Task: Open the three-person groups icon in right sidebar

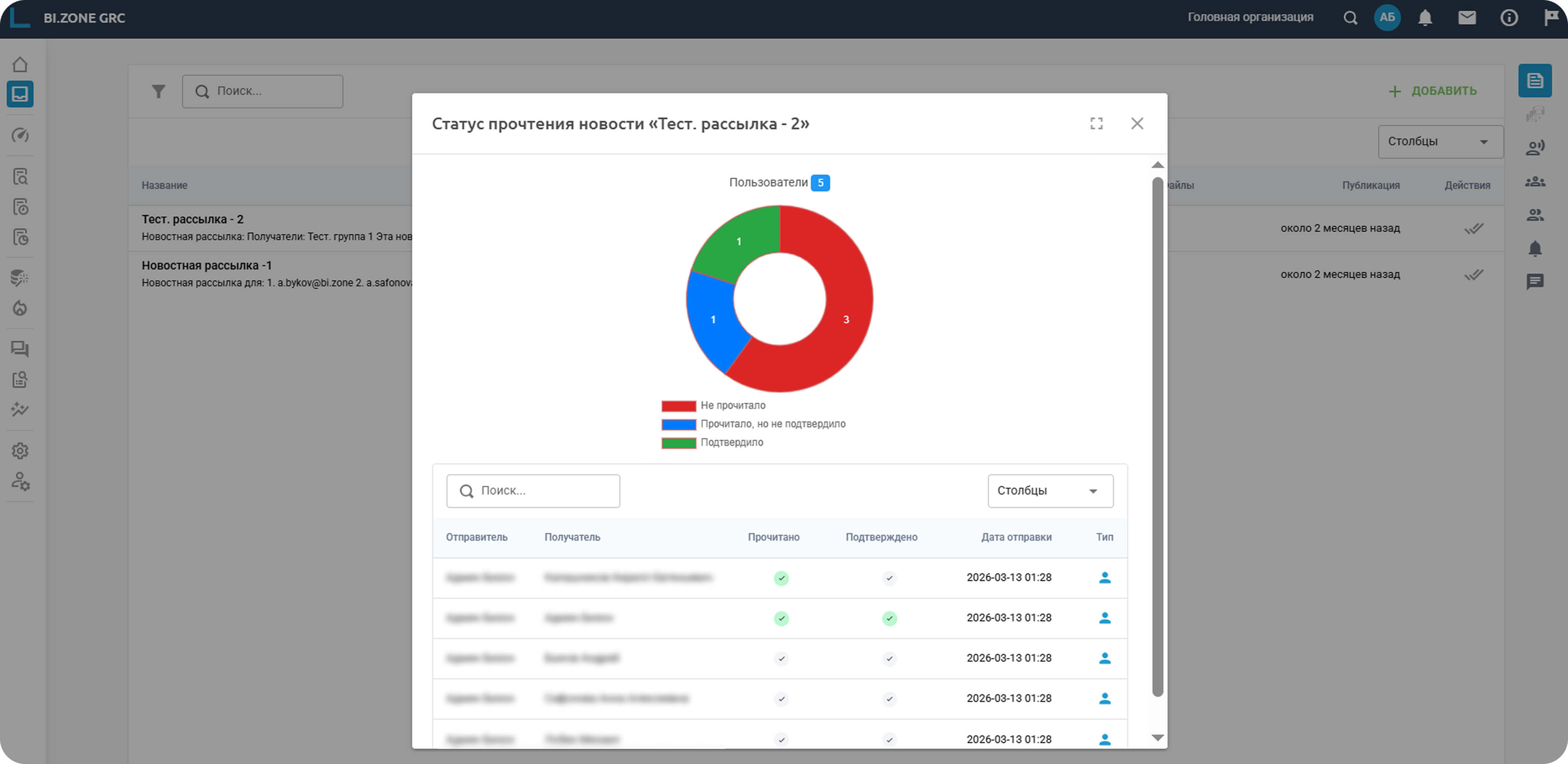Action: click(1535, 181)
